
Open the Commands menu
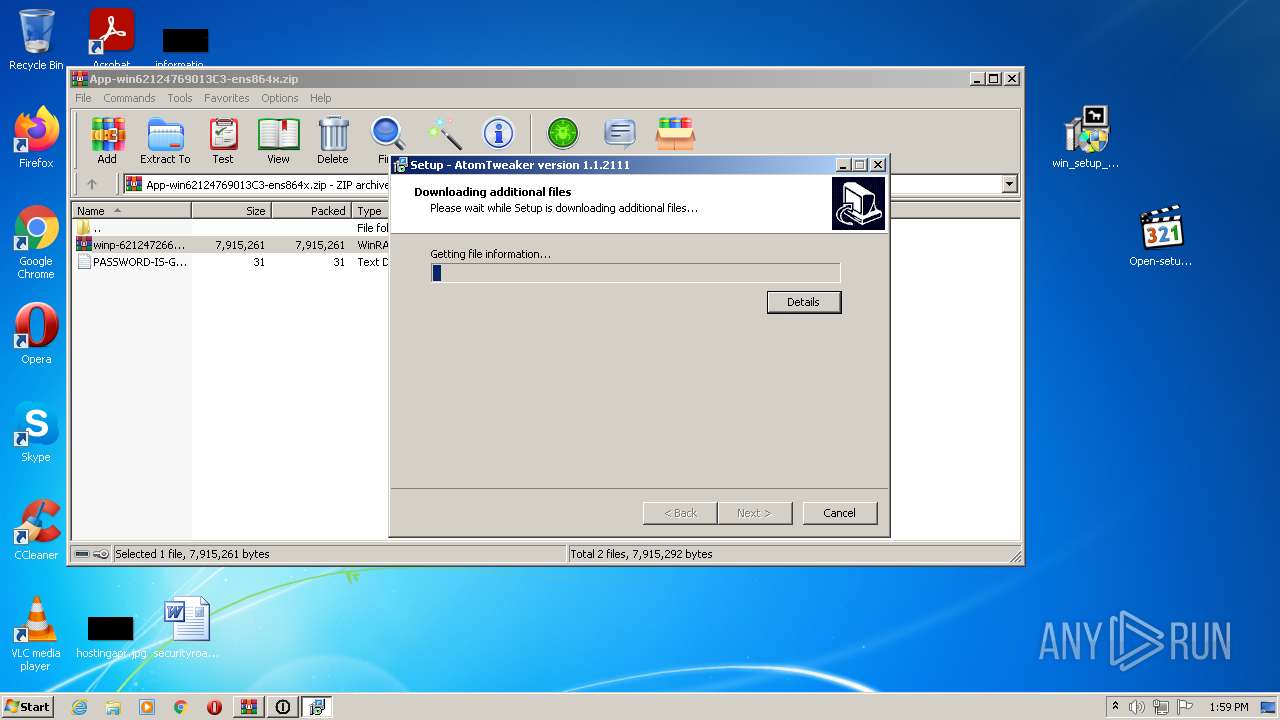[129, 98]
